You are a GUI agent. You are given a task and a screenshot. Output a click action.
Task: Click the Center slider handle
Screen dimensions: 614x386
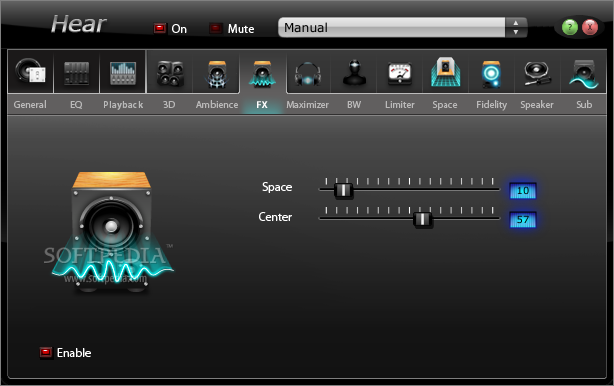[423, 219]
